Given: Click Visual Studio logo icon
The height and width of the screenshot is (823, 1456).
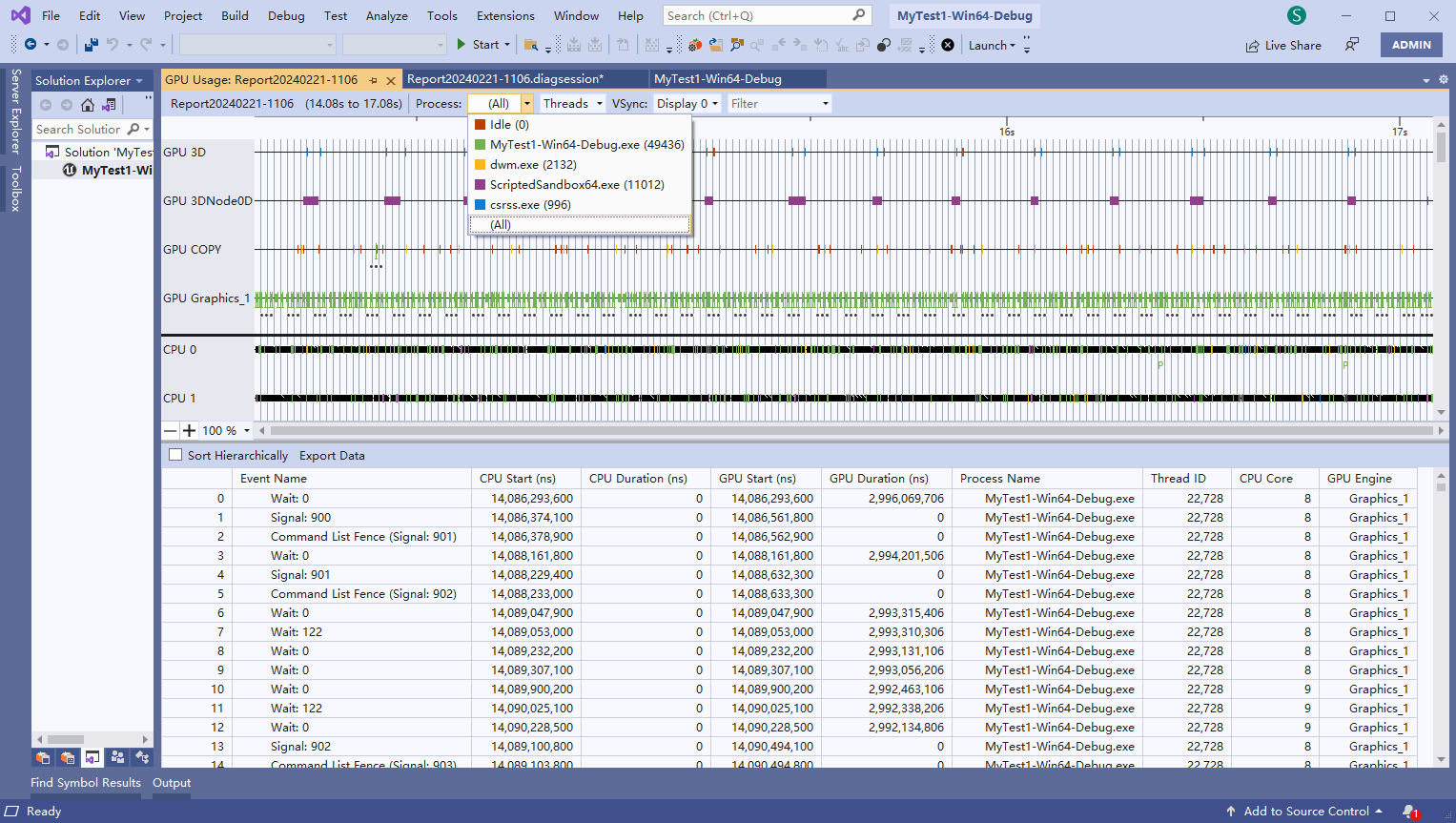Looking at the screenshot, I should (x=20, y=15).
